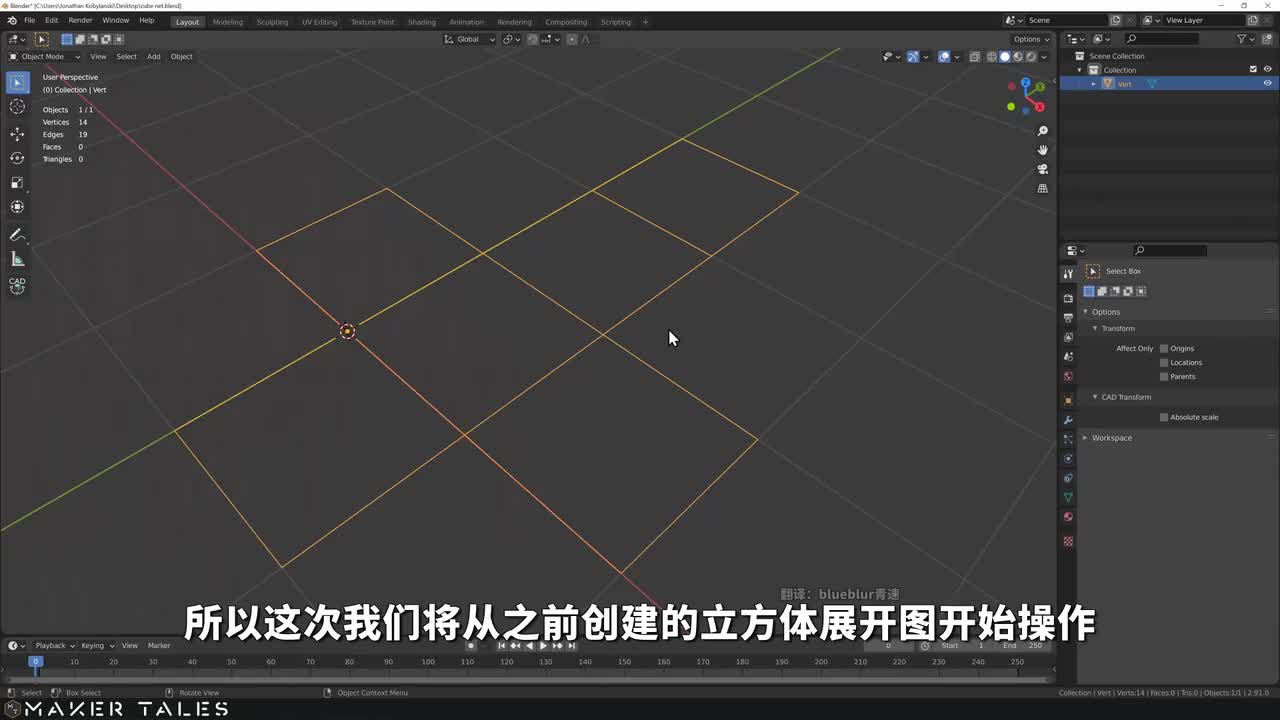Collapse the Transform subpanel
Screen dimensions: 1280x720
(x=1095, y=328)
